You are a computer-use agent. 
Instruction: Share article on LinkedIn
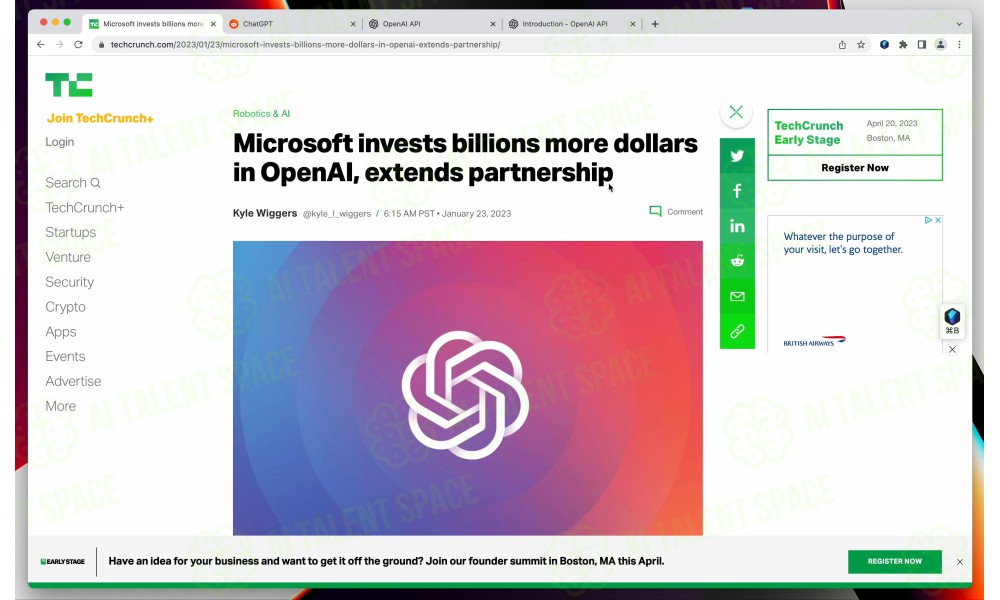click(737, 226)
